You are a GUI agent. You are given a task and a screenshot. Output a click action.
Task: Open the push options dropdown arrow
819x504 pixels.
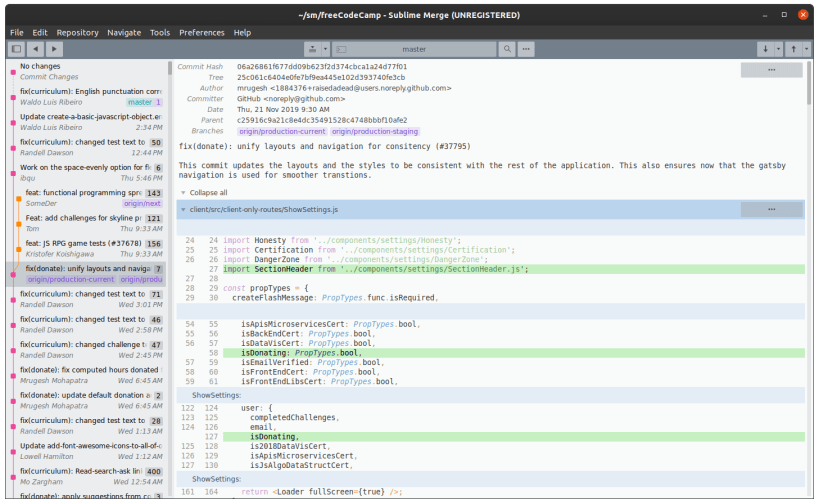(x=806, y=49)
